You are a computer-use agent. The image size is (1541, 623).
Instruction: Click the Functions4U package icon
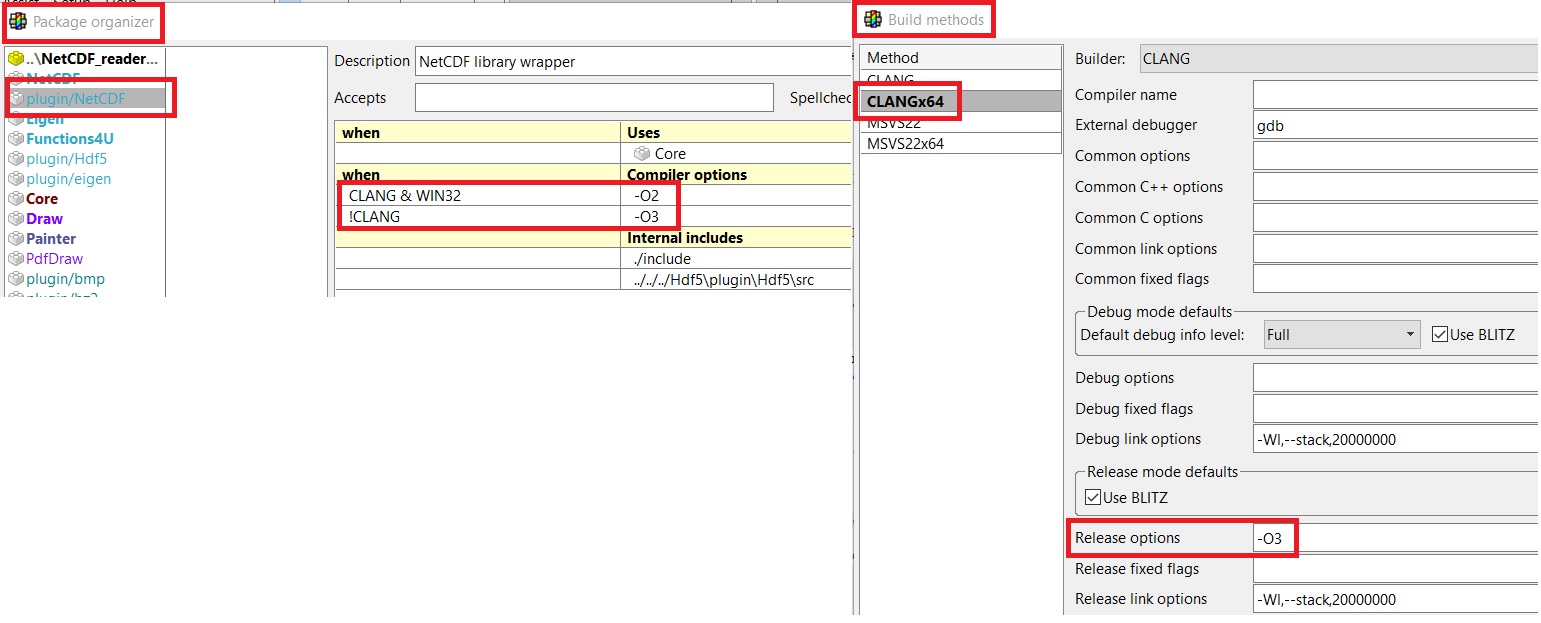(x=15, y=139)
